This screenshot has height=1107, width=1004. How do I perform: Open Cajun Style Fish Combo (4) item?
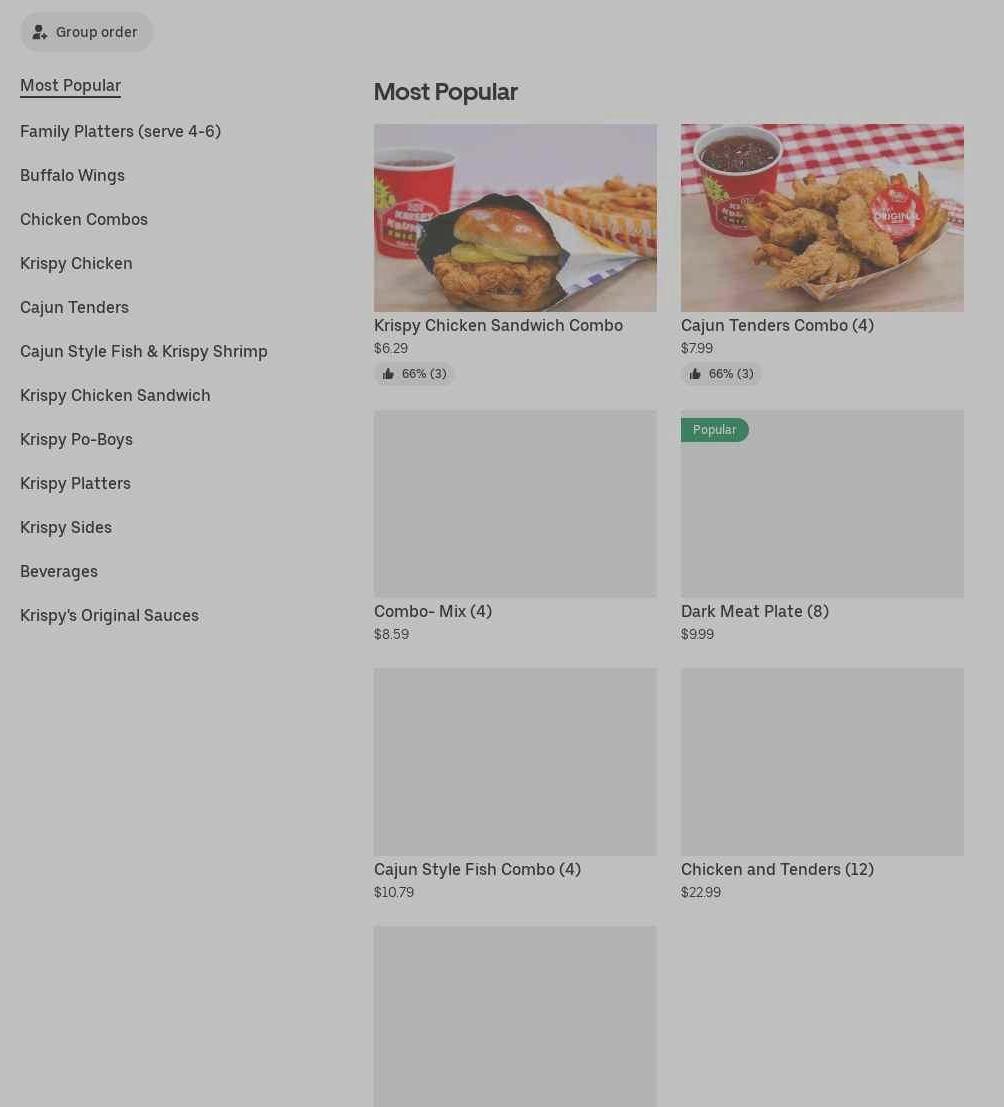coord(515,784)
